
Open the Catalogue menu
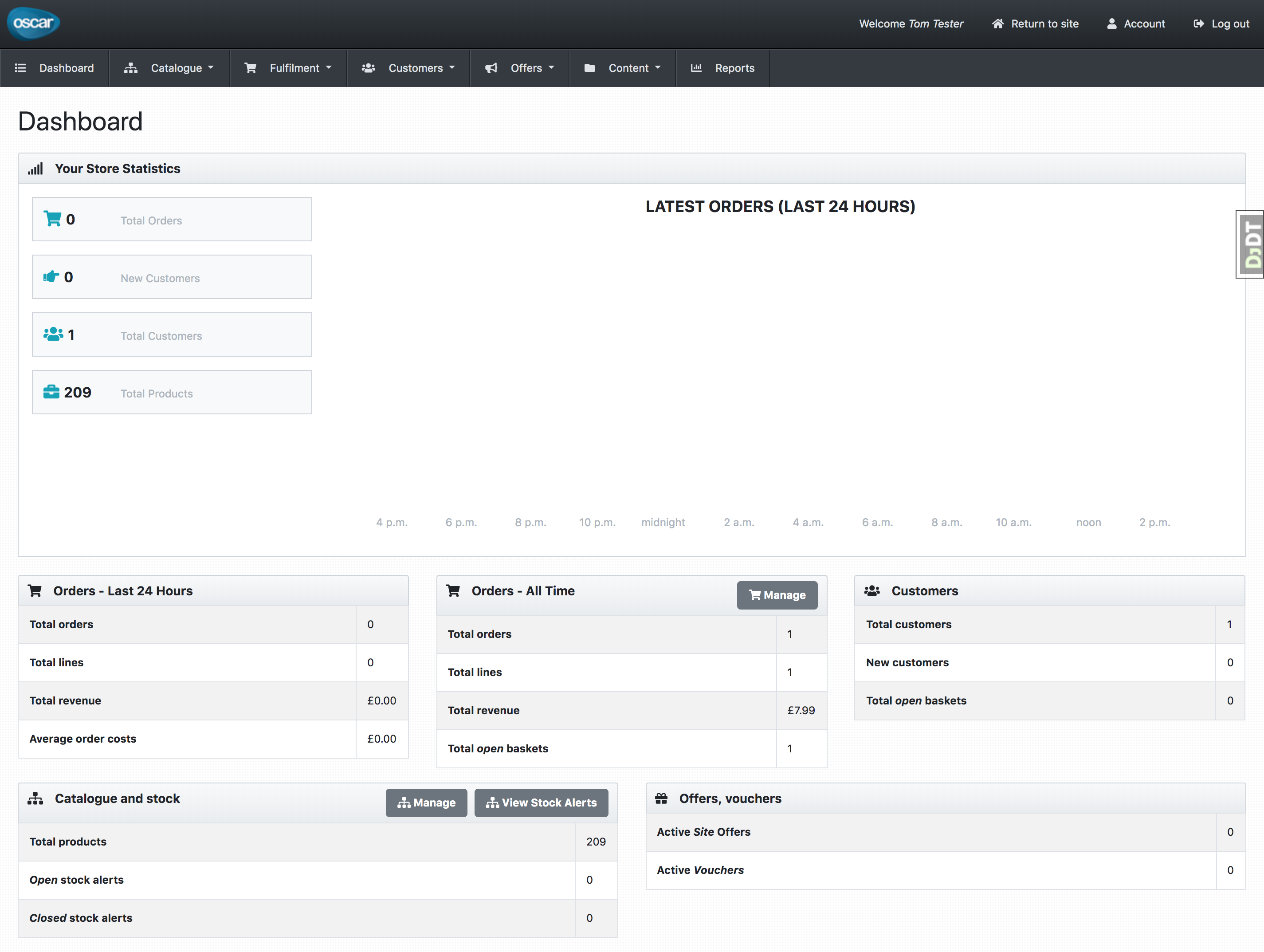point(169,68)
